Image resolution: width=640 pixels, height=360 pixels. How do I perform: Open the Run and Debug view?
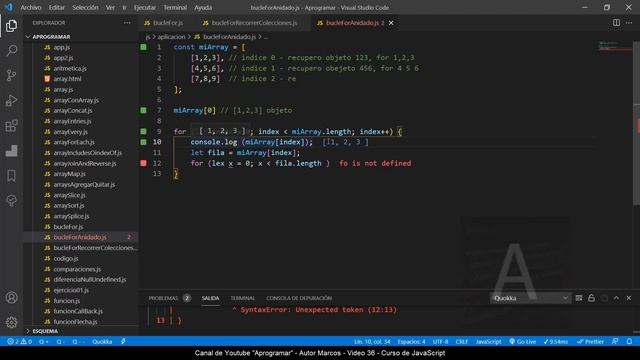pos(11,100)
